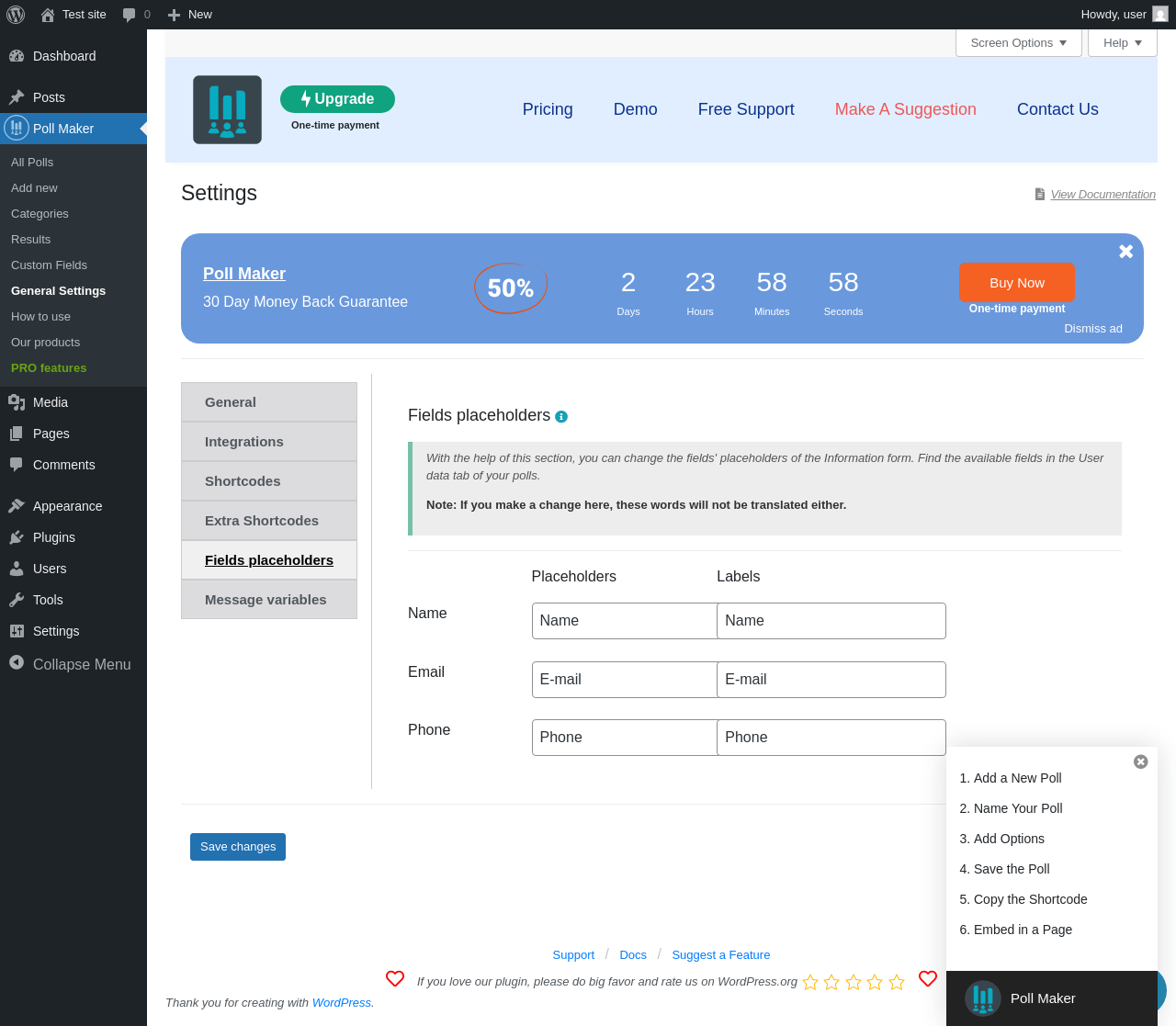Focus the Name label input field
The height and width of the screenshot is (1026, 1176).
(831, 621)
